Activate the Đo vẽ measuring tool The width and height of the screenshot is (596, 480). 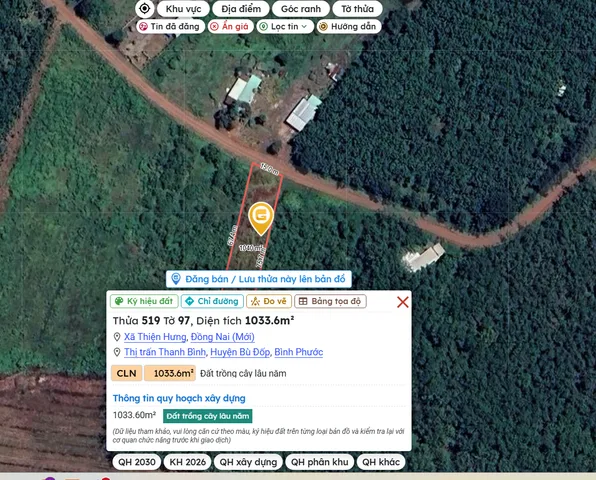(x=269, y=301)
